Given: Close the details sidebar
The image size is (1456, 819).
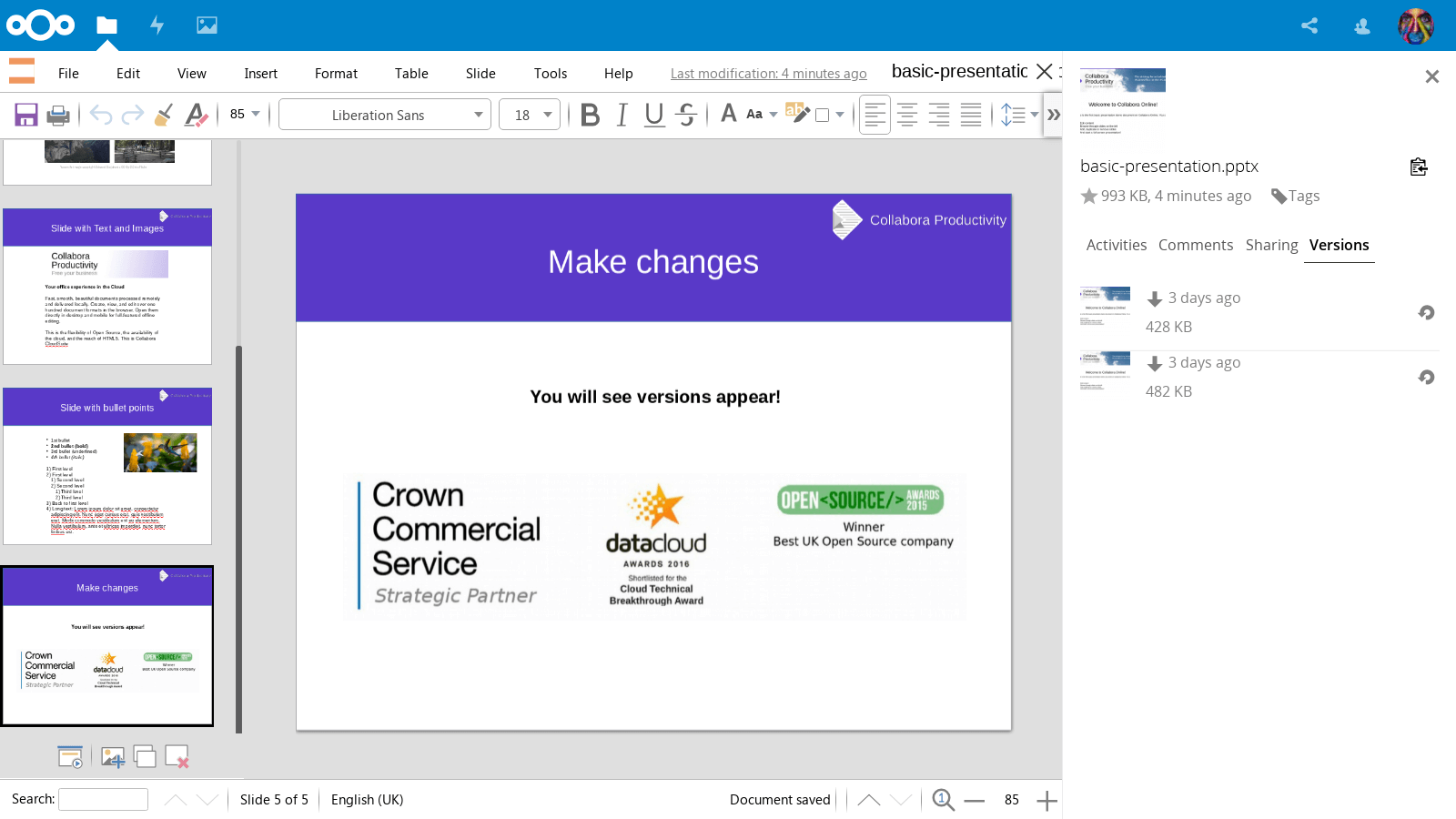Looking at the screenshot, I should point(1432,76).
